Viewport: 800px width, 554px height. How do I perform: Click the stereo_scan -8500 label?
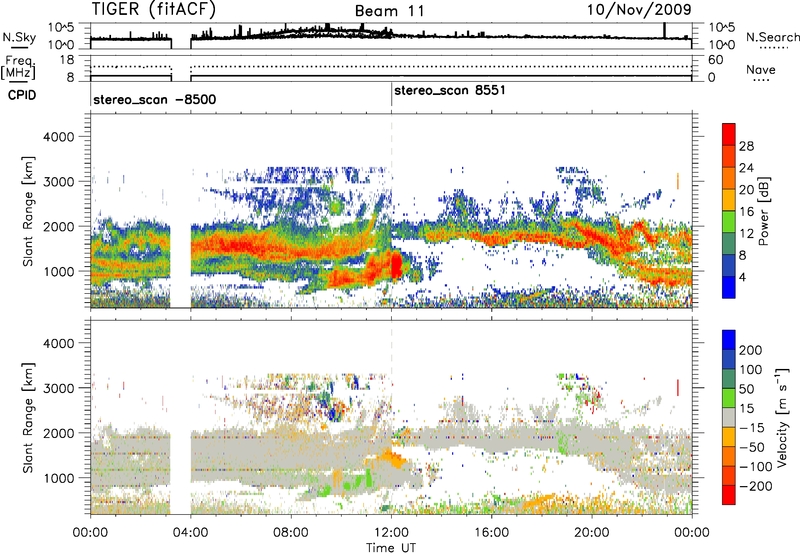pos(155,99)
